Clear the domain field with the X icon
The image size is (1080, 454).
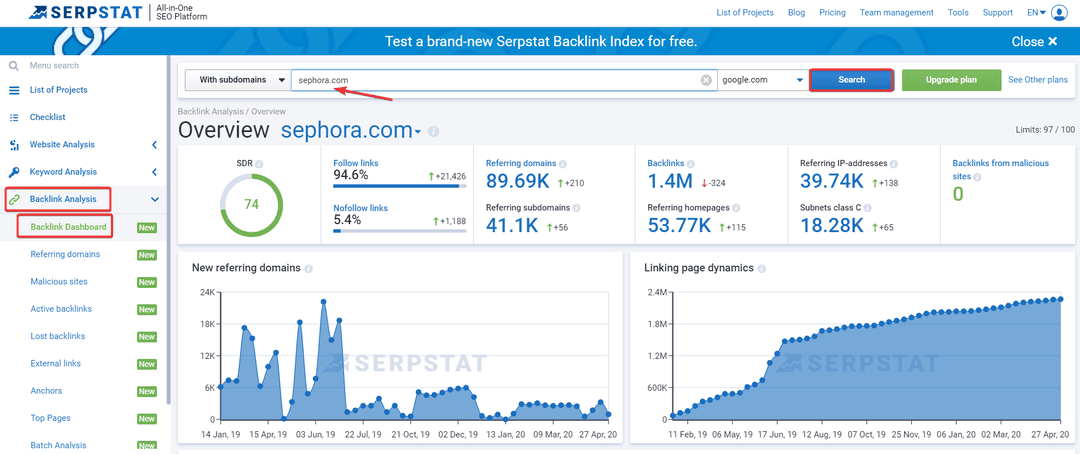pos(706,80)
